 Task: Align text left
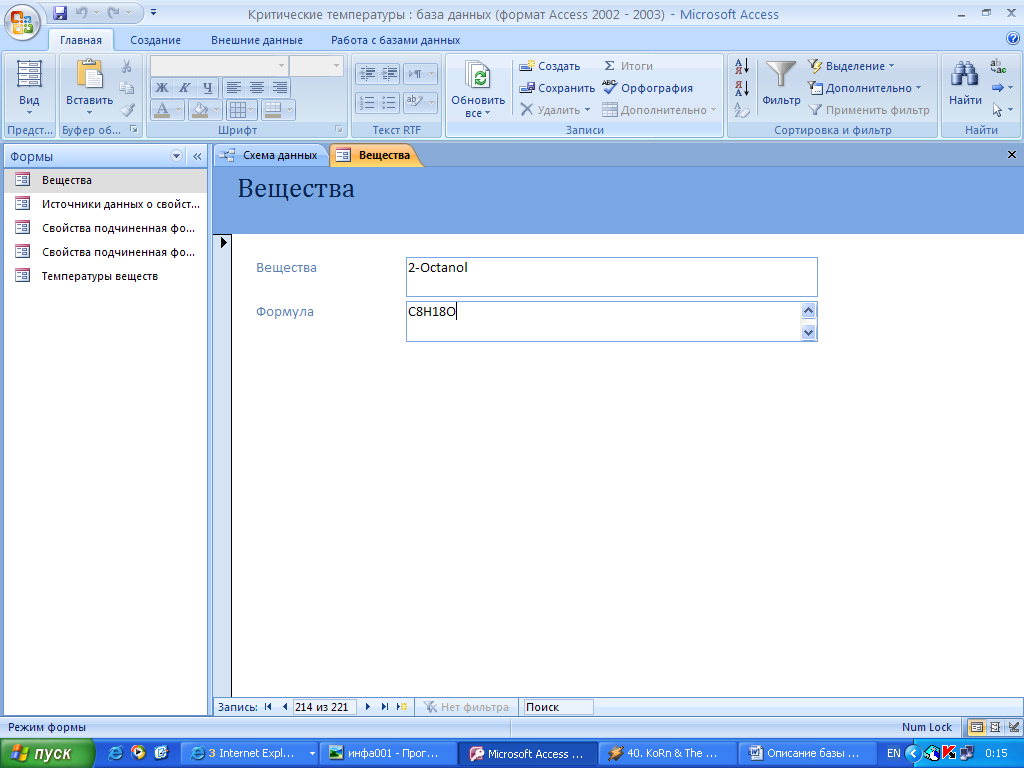234,88
